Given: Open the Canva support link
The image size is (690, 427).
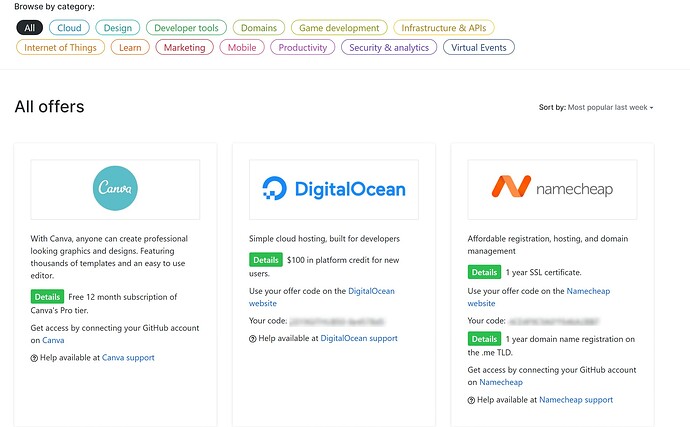Looking at the screenshot, I should tap(128, 357).
